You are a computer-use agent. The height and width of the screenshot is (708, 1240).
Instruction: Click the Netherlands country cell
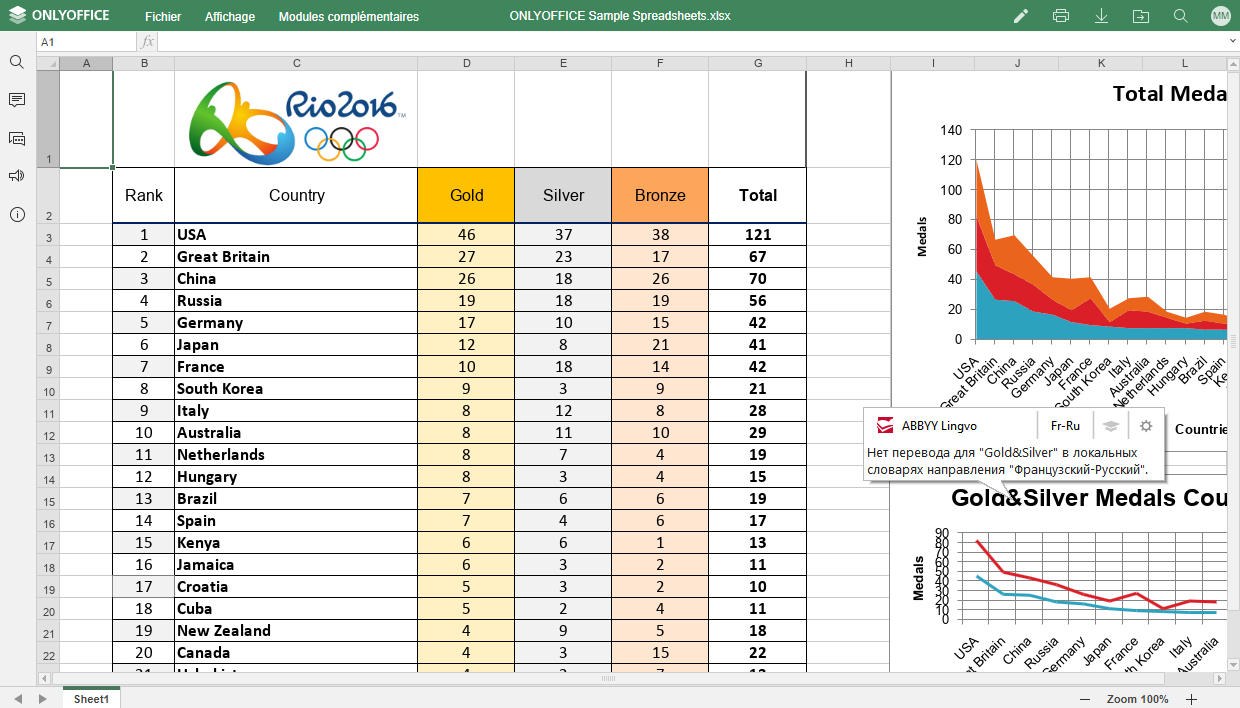click(296, 455)
